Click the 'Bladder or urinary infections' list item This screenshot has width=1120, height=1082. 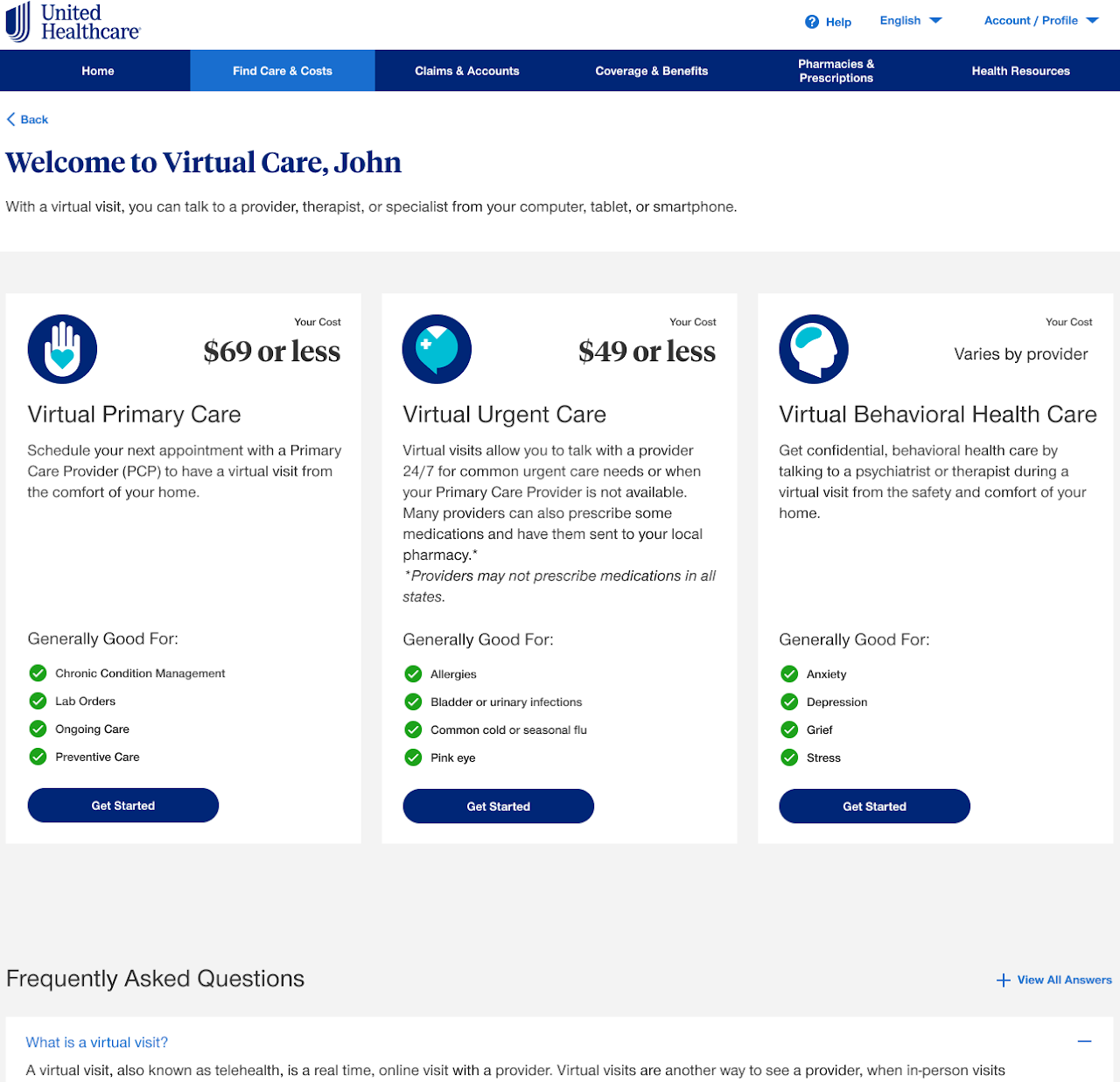pyautogui.click(x=507, y=702)
